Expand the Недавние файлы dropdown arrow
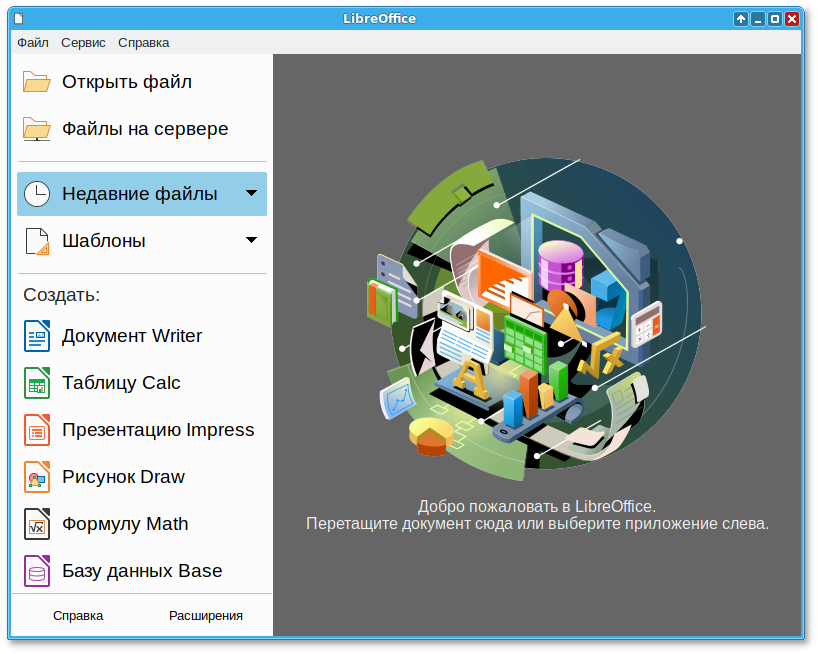Image resolution: width=818 pixels, height=654 pixels. click(251, 193)
